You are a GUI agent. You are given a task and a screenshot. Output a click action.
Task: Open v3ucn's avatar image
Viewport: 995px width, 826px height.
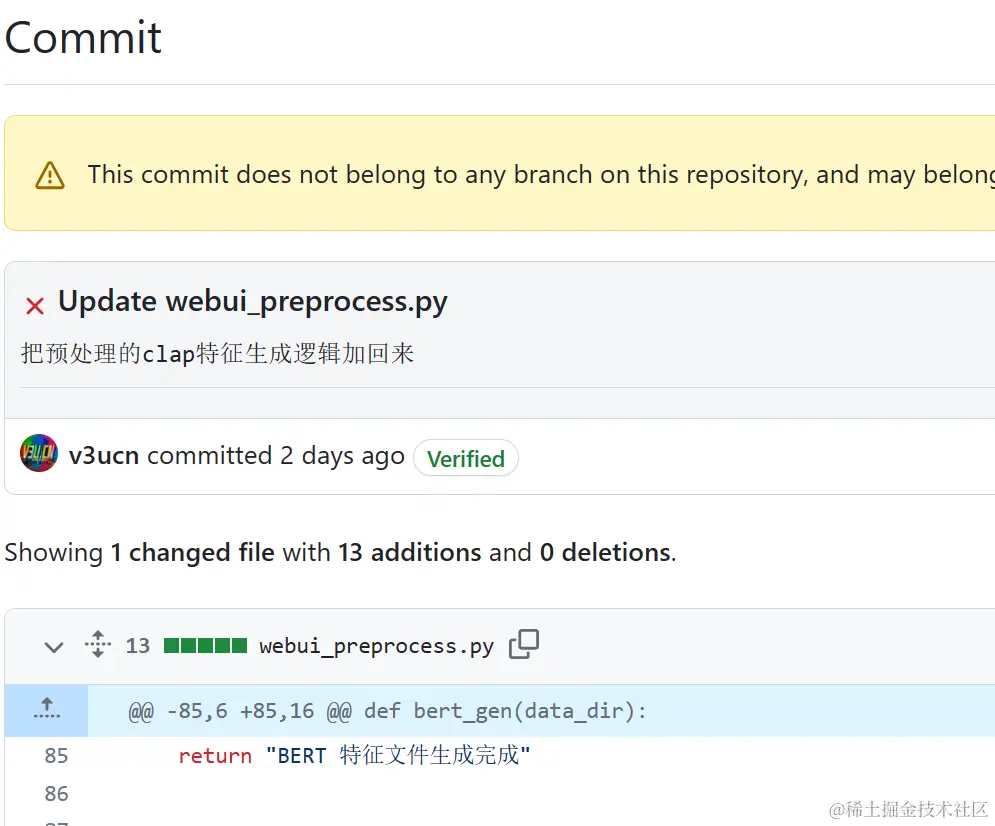point(39,454)
